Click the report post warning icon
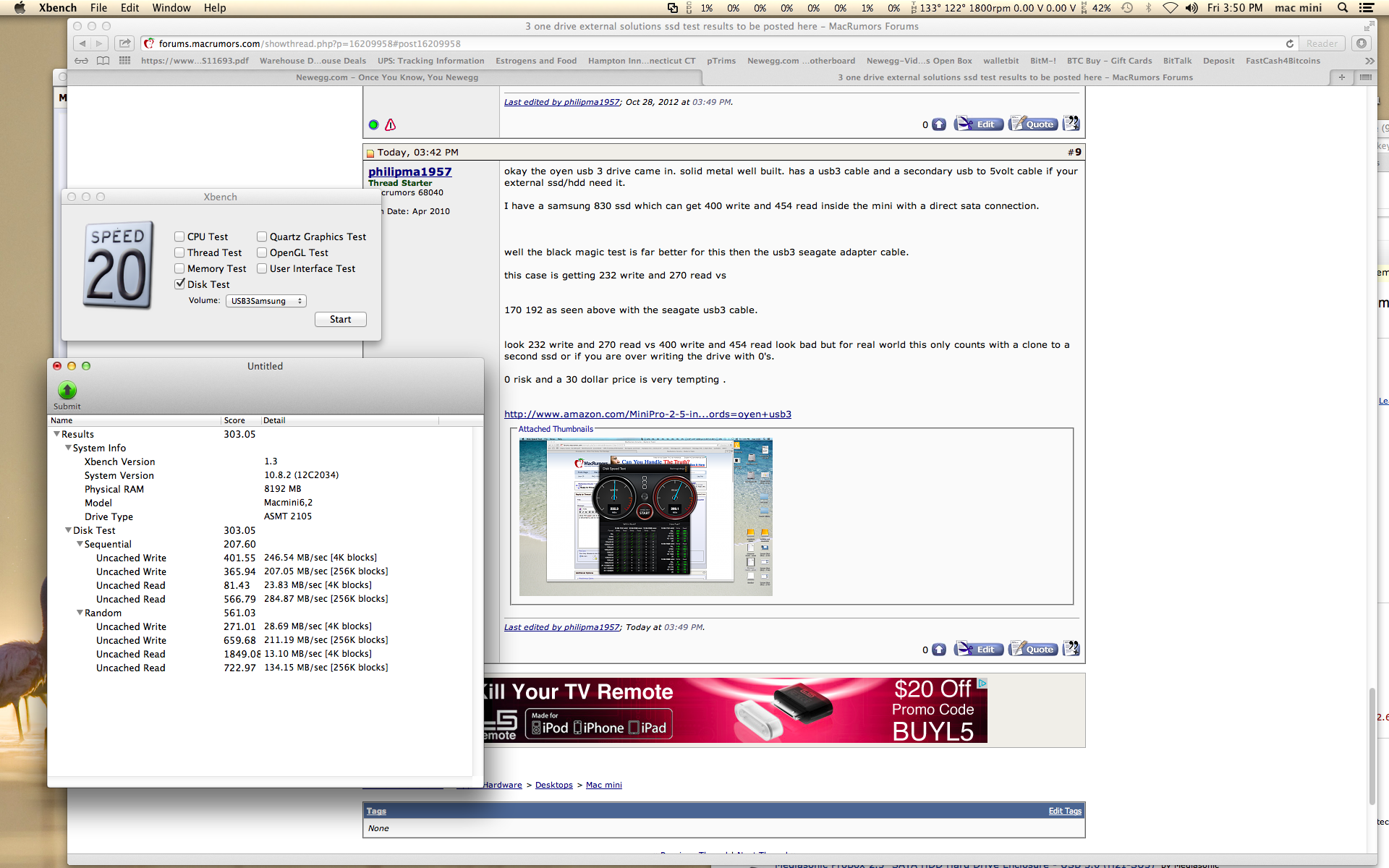Screen dimensions: 1389x868 click(390, 124)
